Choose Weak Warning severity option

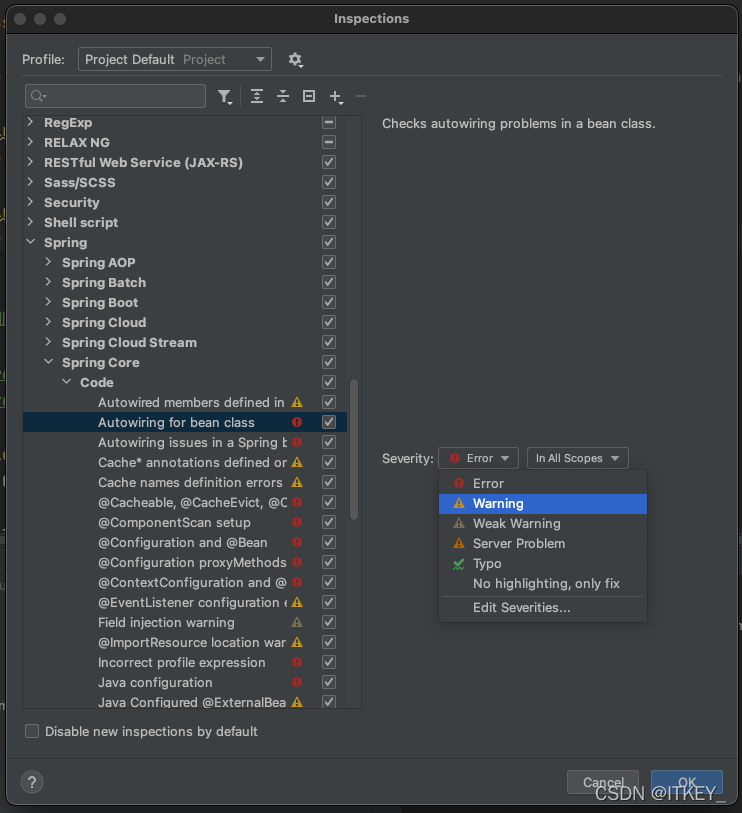coord(543,524)
